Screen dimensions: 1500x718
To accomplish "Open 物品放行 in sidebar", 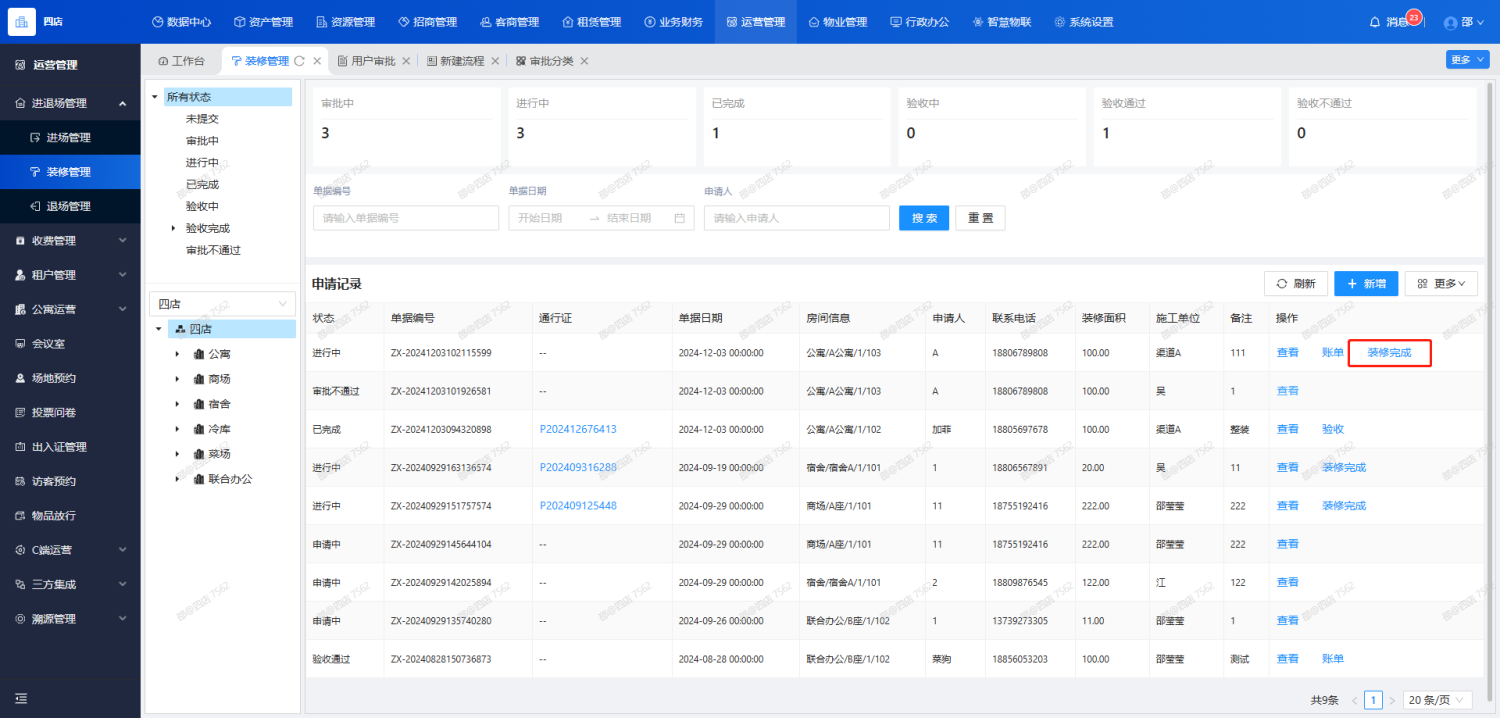I will click(70, 516).
